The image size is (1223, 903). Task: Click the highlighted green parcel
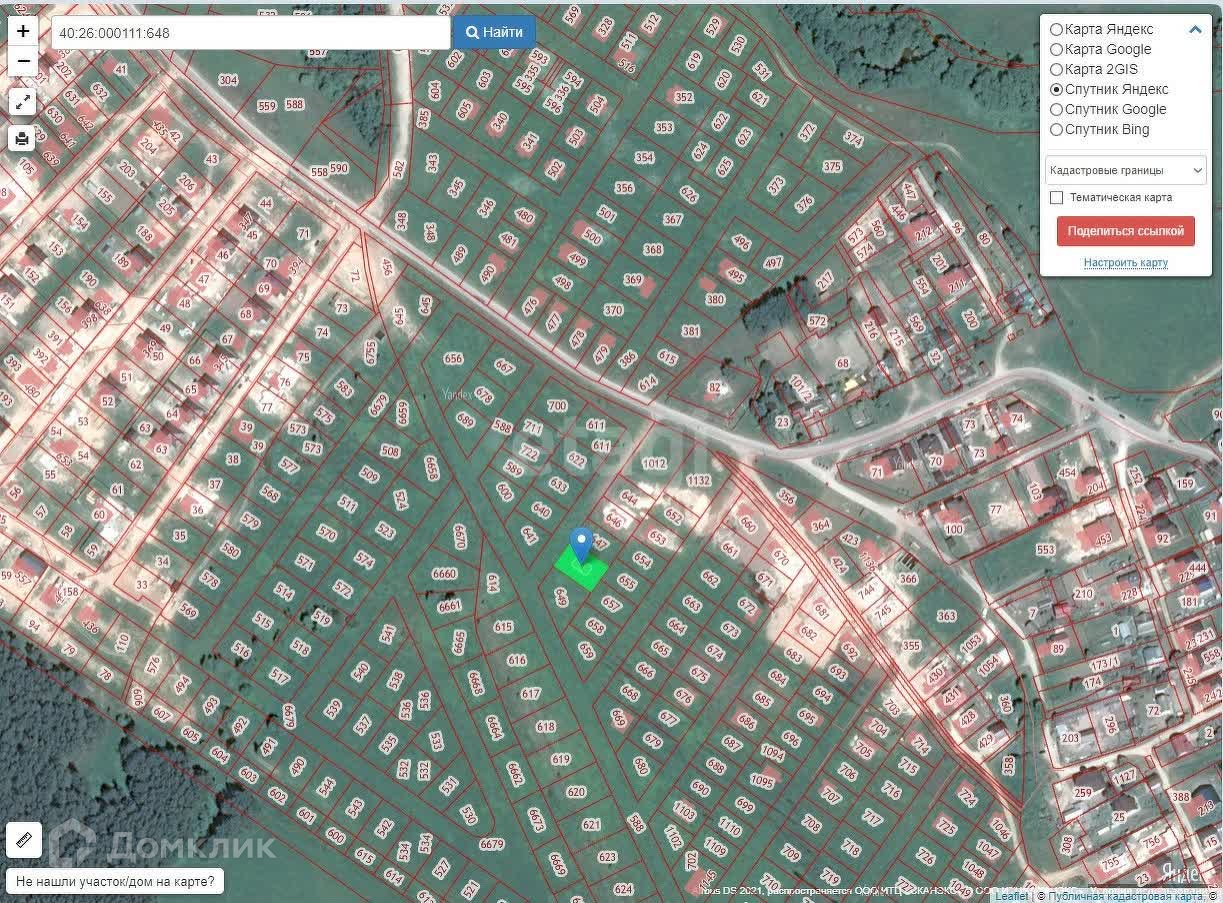click(581, 570)
